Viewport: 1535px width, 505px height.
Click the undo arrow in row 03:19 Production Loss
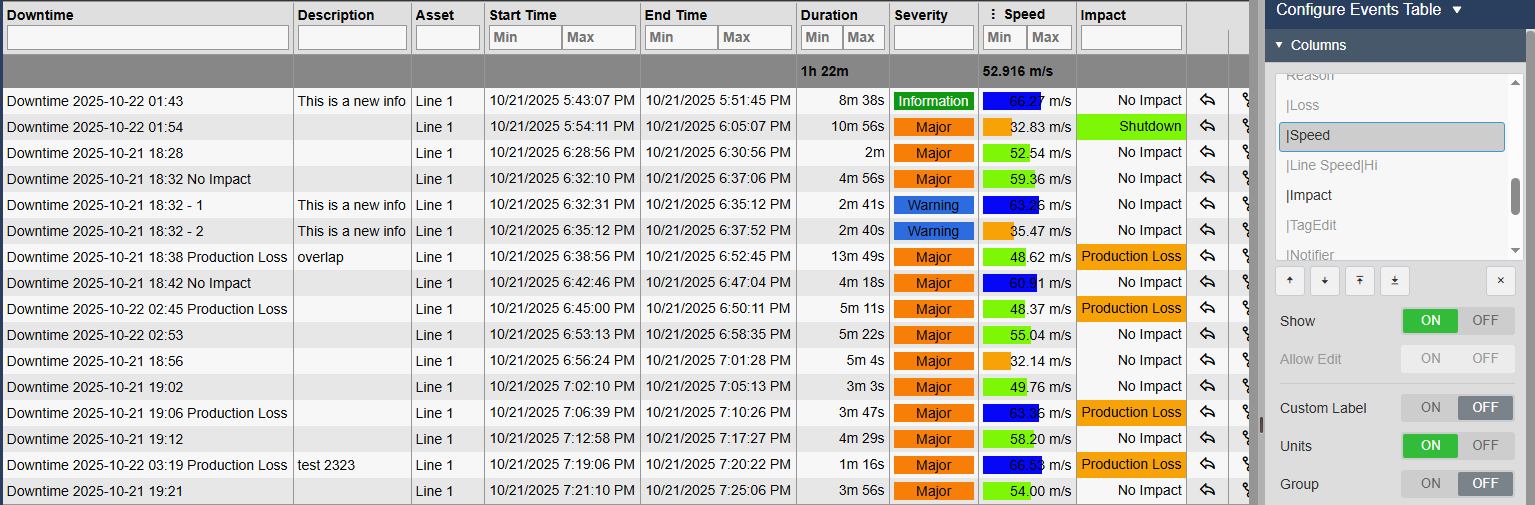[x=1207, y=464]
